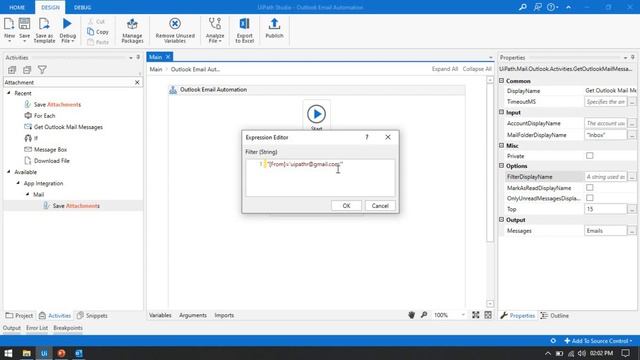The height and width of the screenshot is (360, 640).
Task: Expand all activities icon in Activities panel
Action: 12,70
